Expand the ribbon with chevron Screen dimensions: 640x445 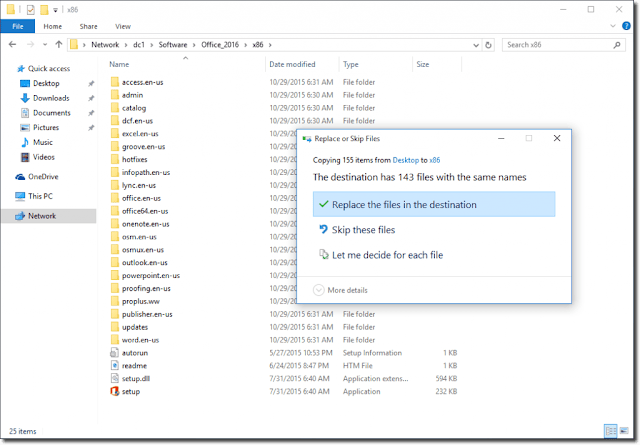[613, 26]
